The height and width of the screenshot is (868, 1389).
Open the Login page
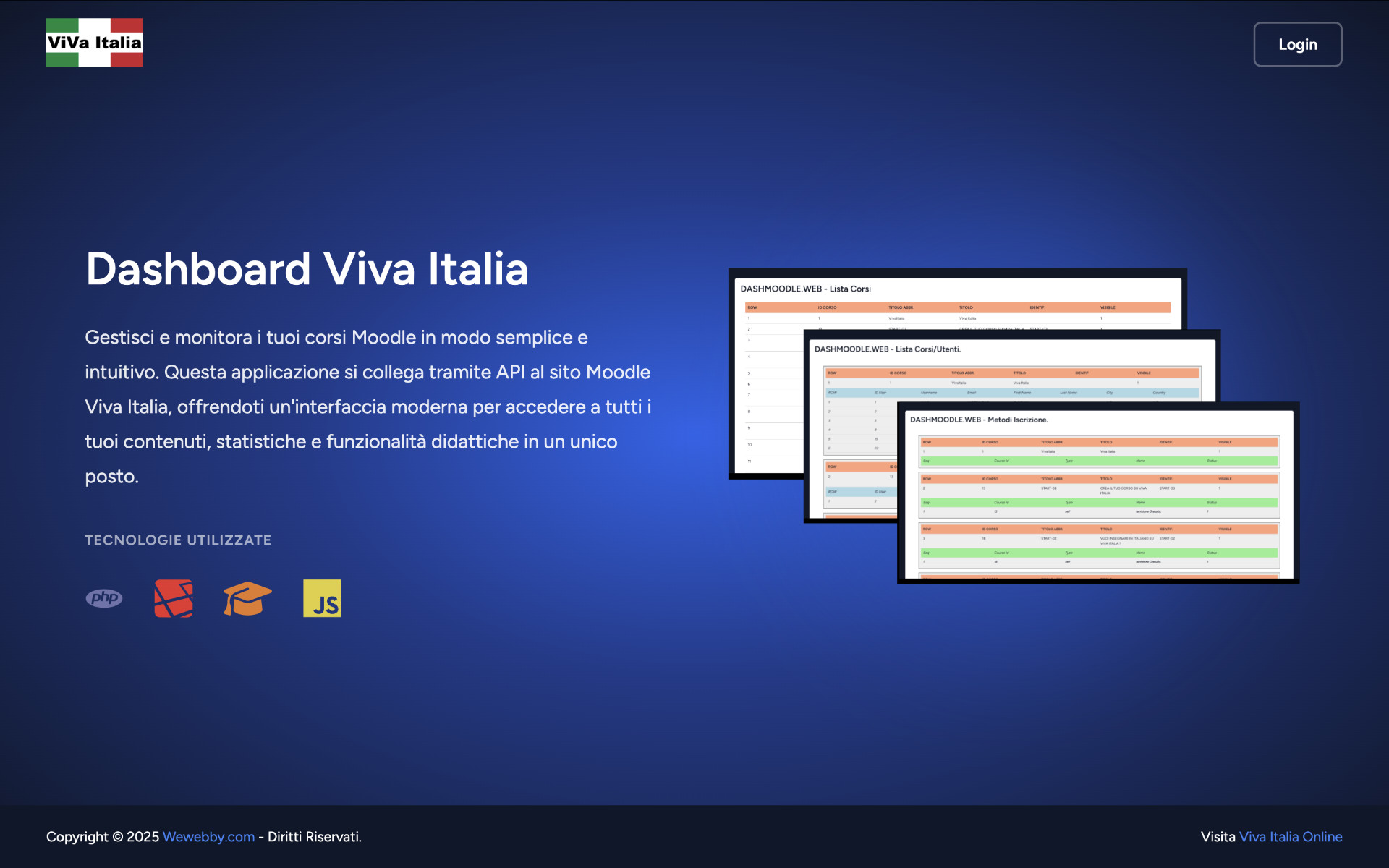(1297, 44)
